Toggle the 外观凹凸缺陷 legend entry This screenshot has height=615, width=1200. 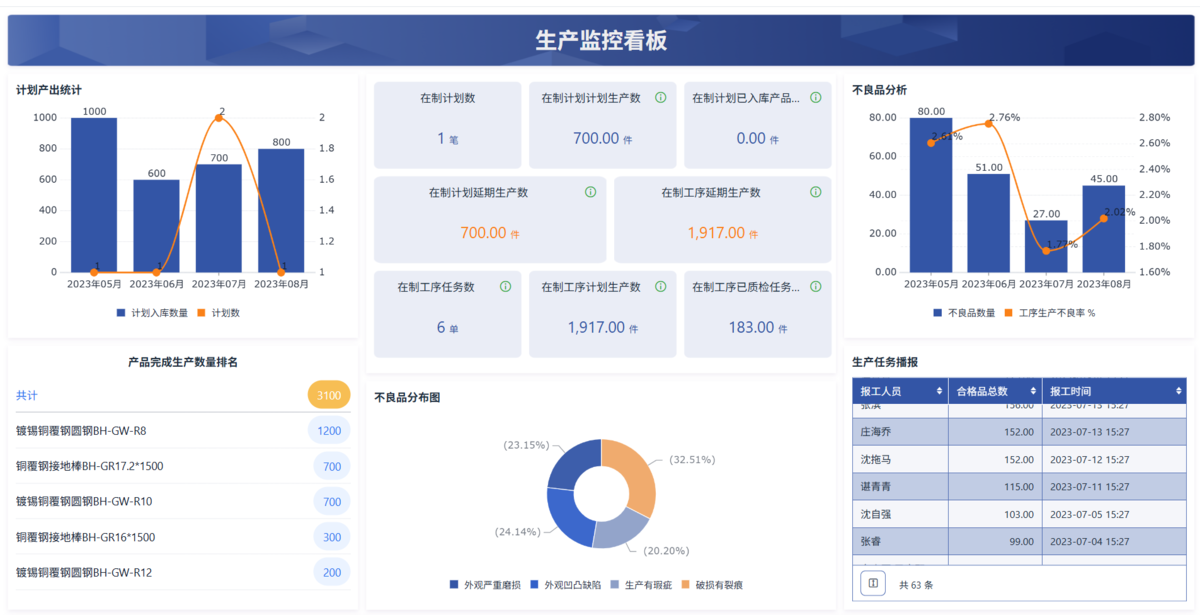566,585
